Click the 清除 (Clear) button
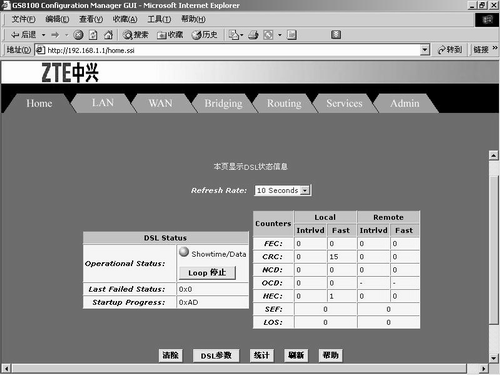 pos(170,355)
